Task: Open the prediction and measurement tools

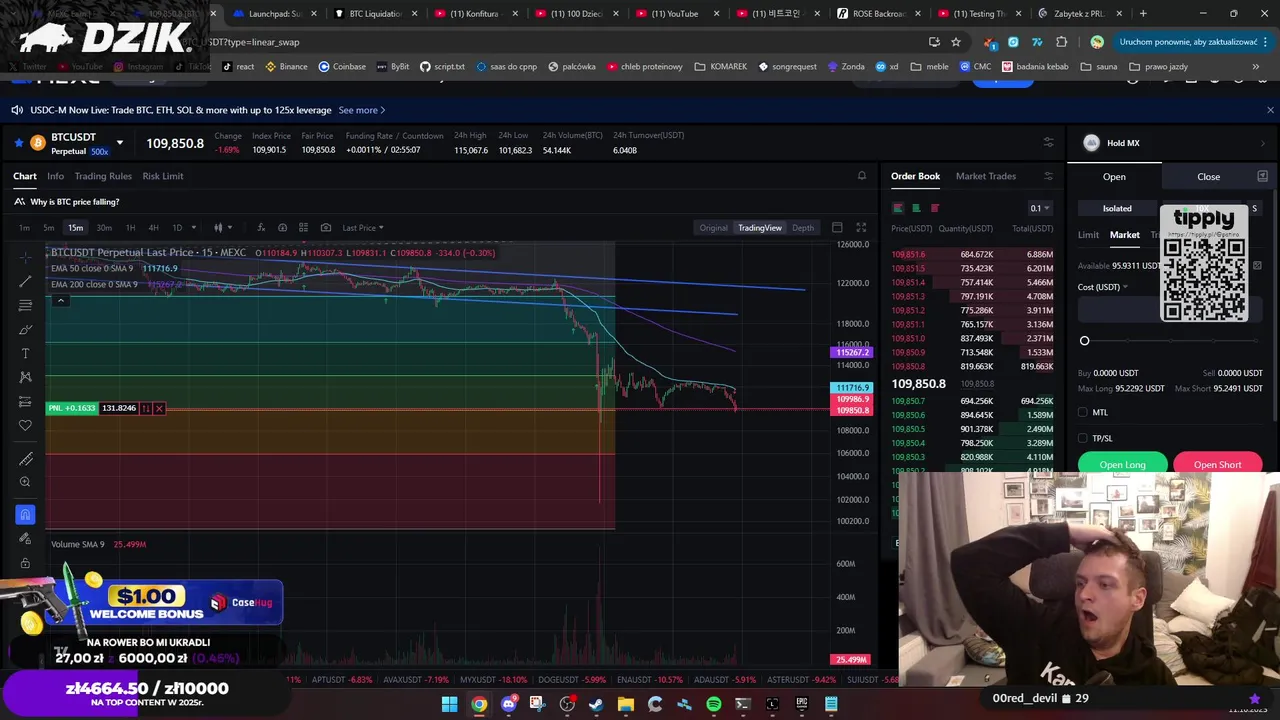Action: point(25,401)
